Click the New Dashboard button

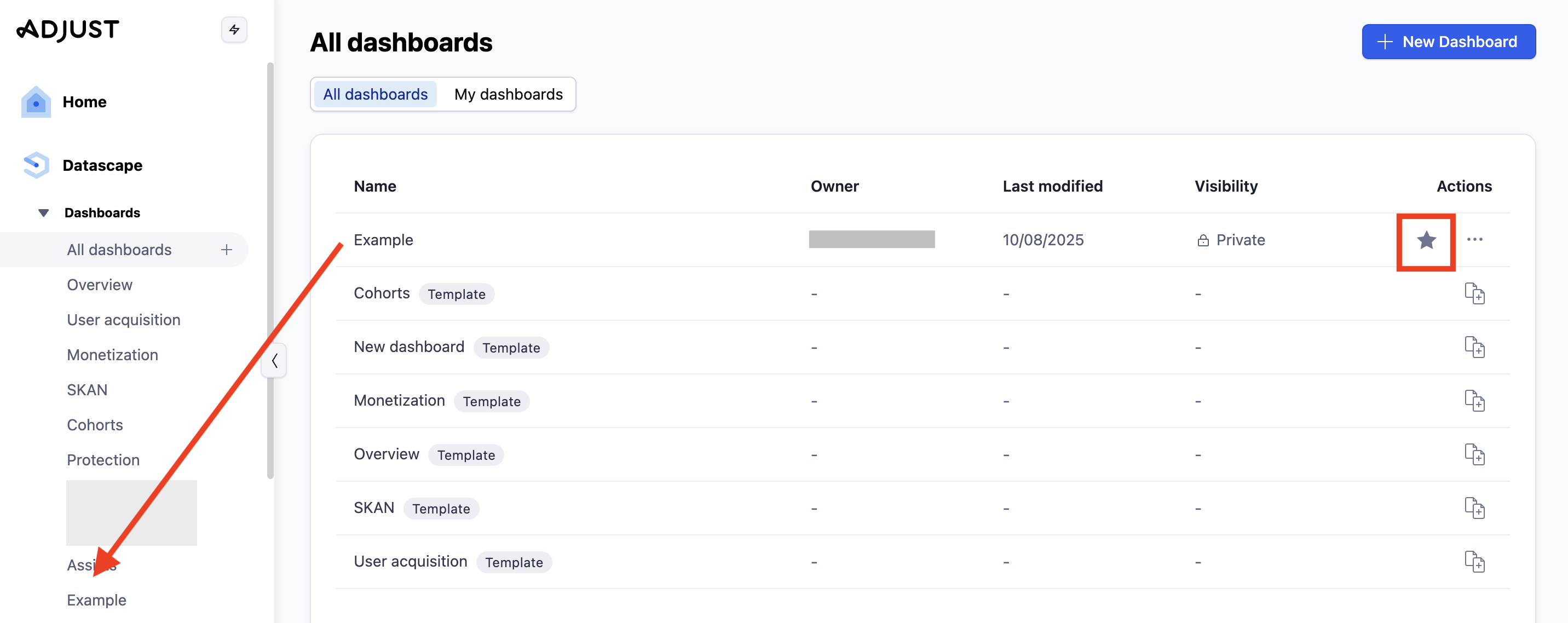click(1448, 42)
